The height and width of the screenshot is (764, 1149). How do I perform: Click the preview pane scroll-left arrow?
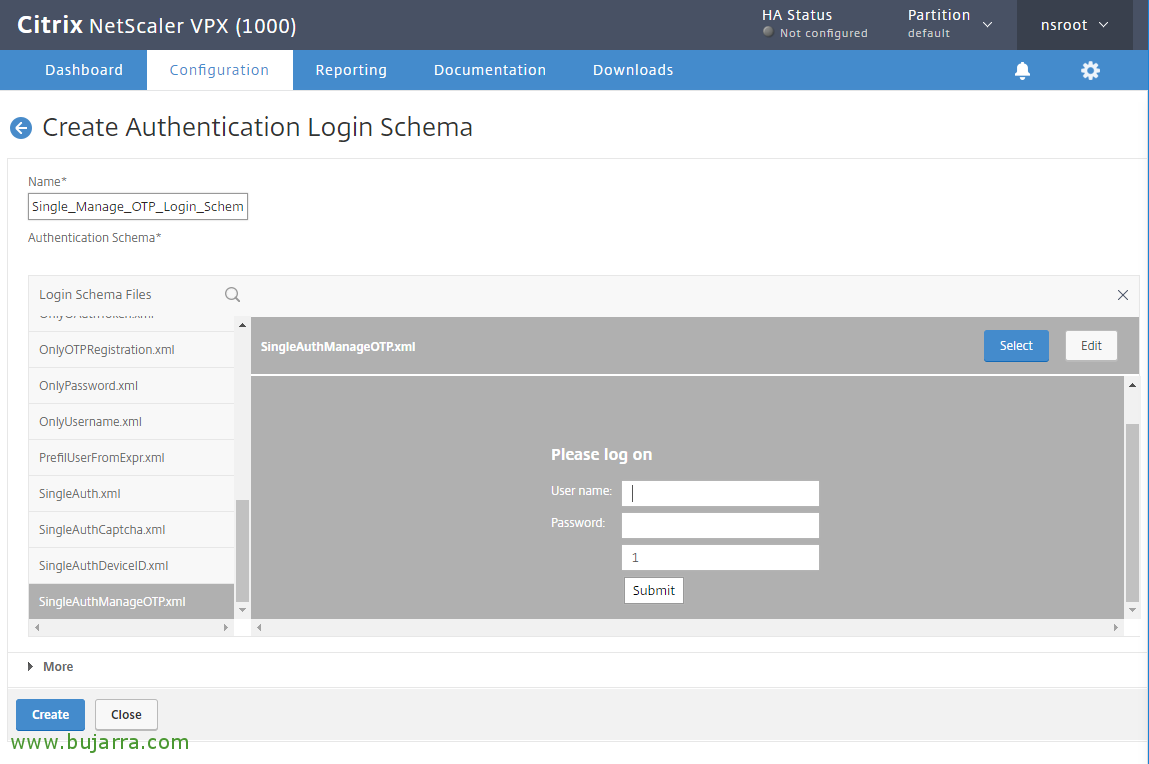click(x=259, y=628)
